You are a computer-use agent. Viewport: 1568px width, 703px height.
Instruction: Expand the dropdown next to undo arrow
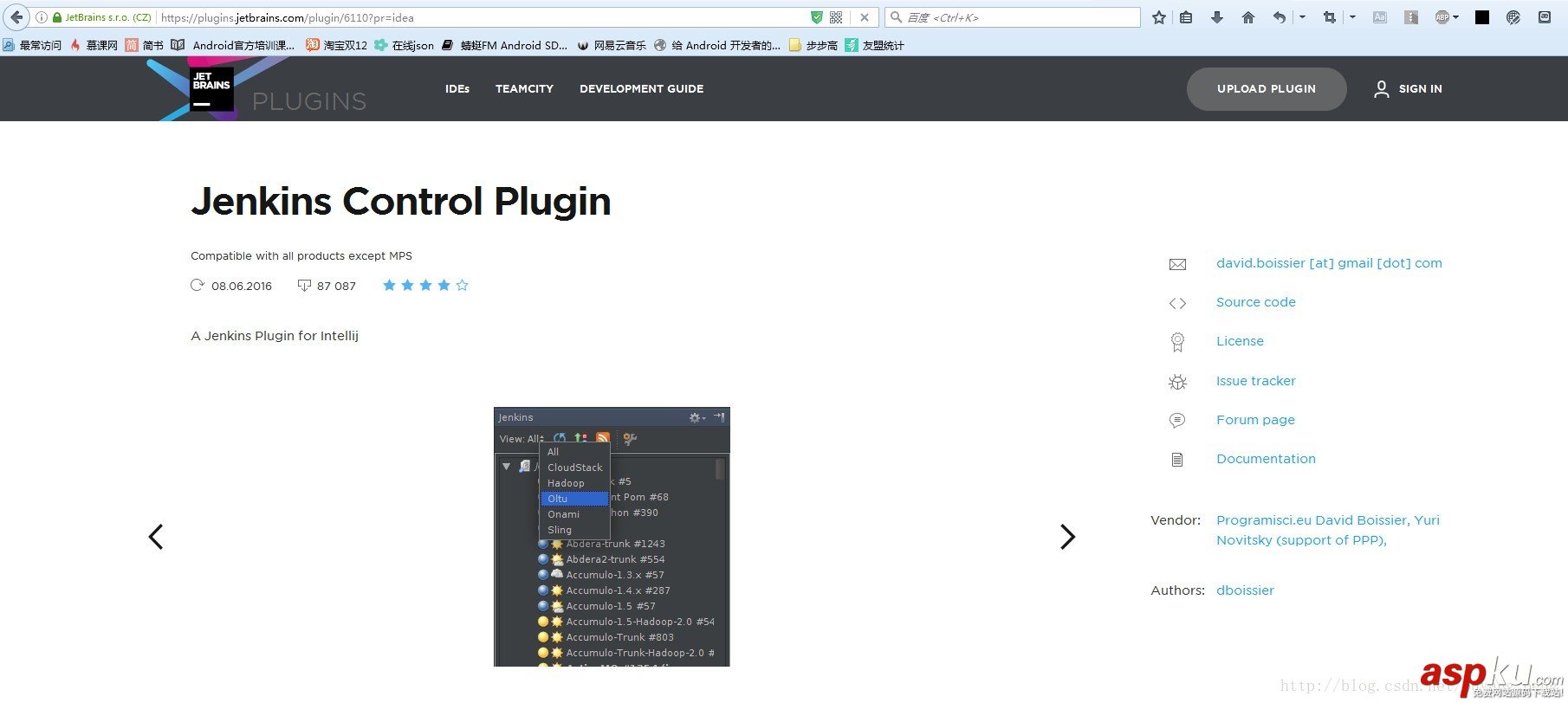[x=1302, y=17]
